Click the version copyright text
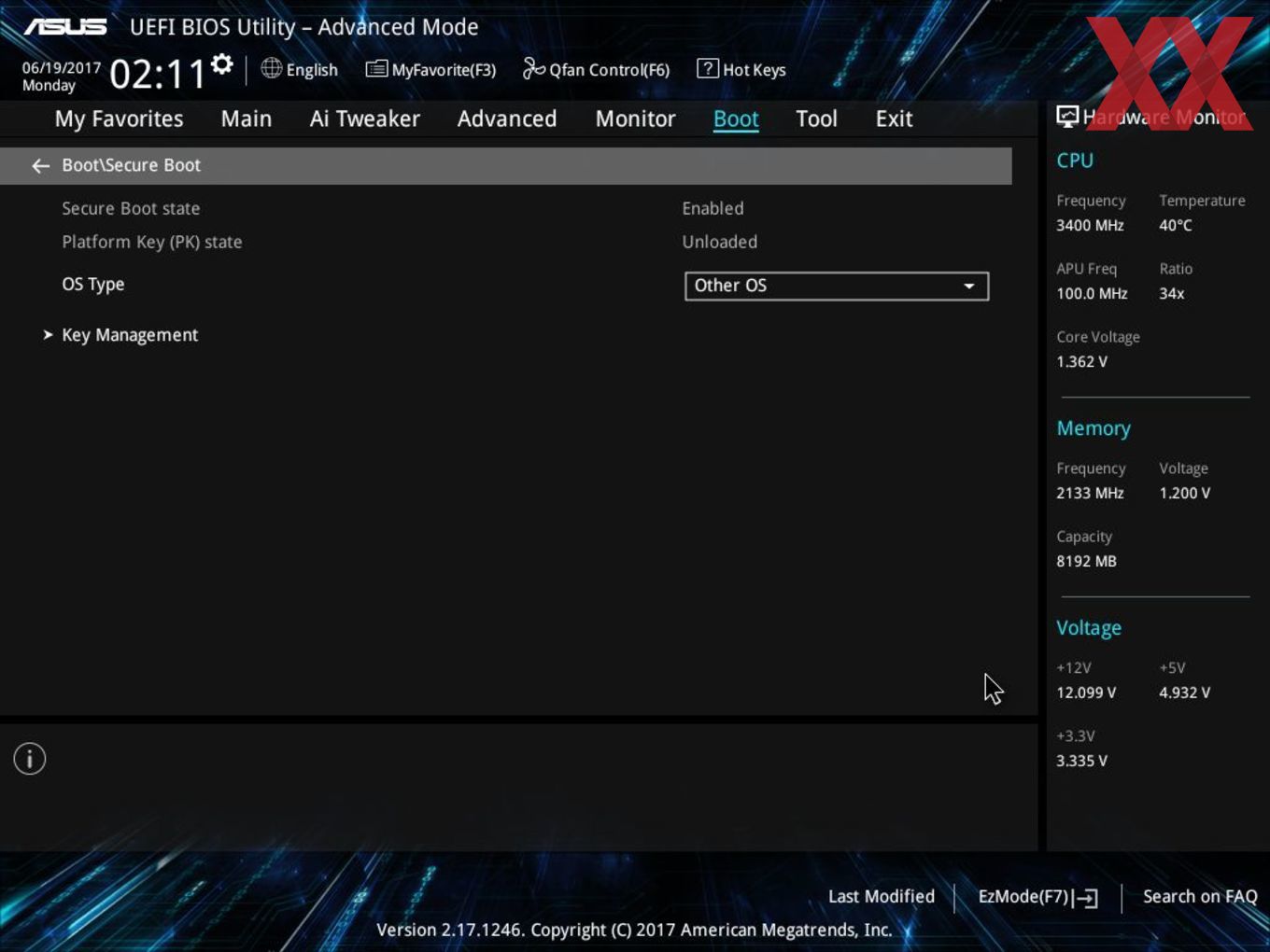The height and width of the screenshot is (952, 1270). 634,931
